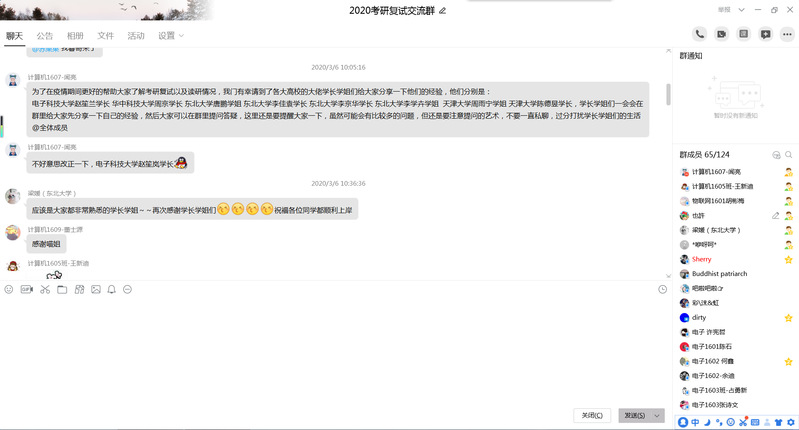Click the folder icon to send file
The height and width of the screenshot is (430, 799).
62,289
